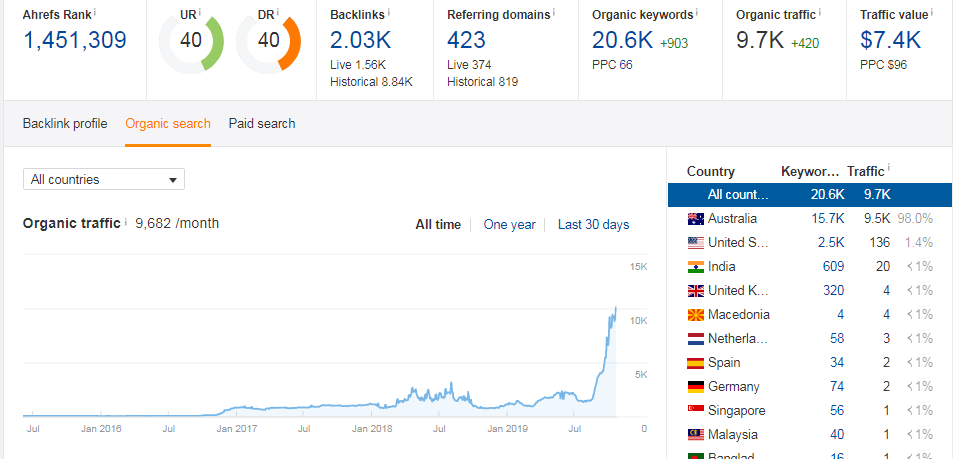This screenshot has width=967, height=459.
Task: Click the Country column header
Action: 710,172
